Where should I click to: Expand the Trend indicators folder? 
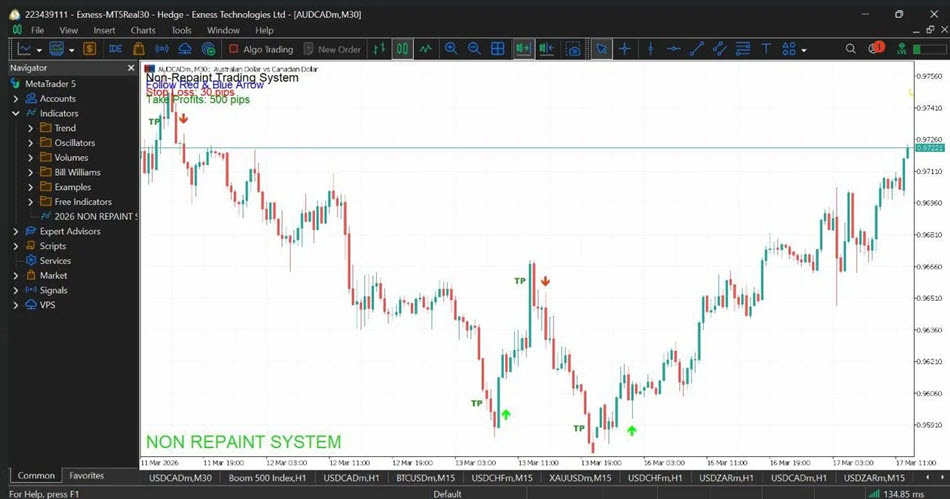pos(30,128)
